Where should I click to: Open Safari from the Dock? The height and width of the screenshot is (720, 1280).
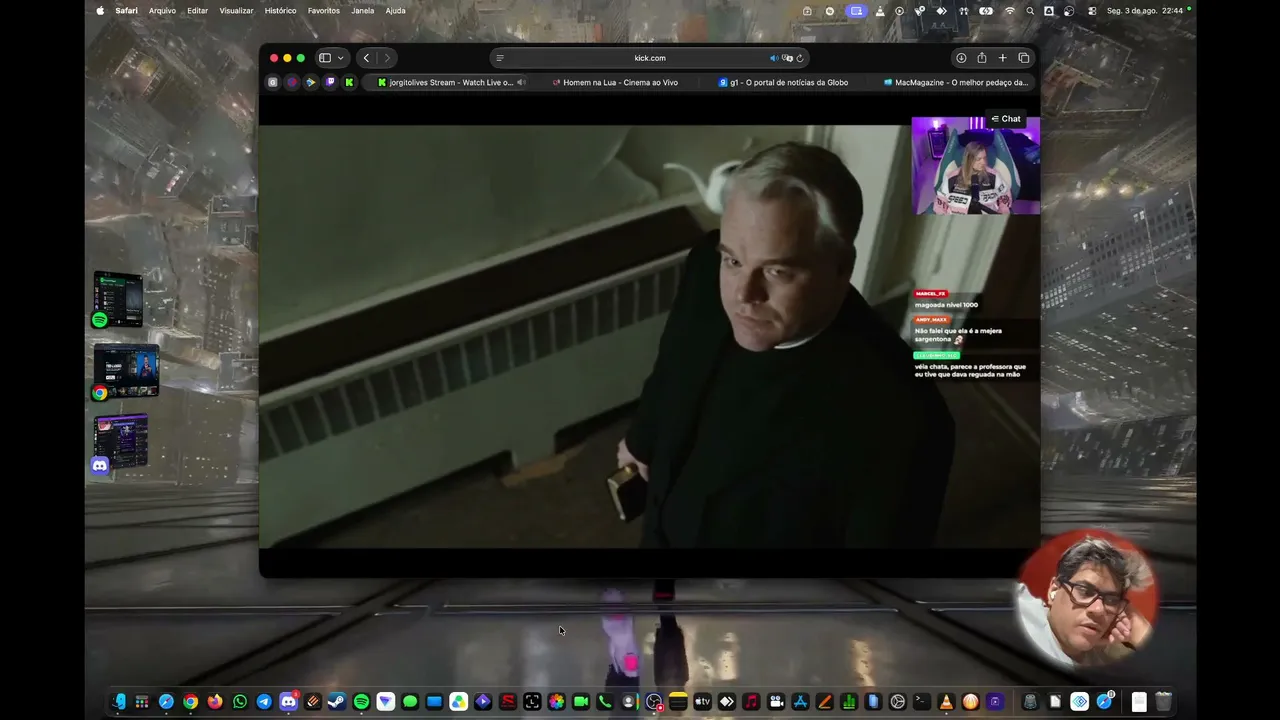[166, 702]
